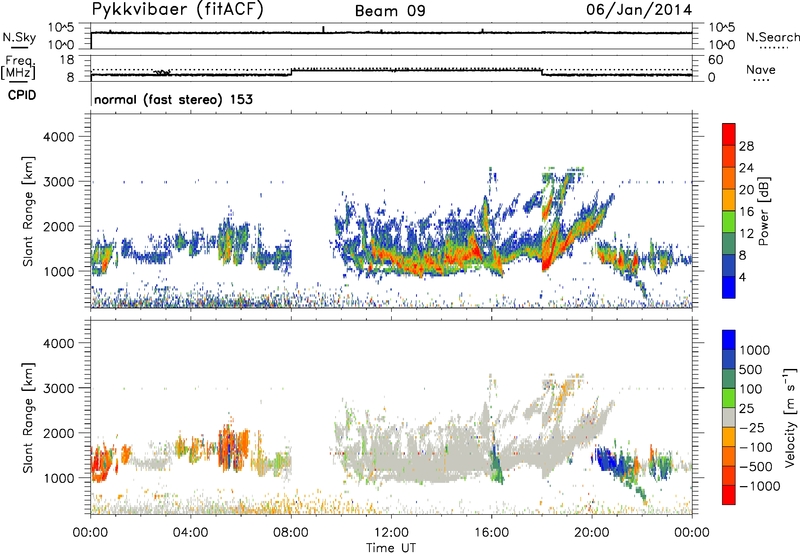The height and width of the screenshot is (554, 800).
Task: Click the '20:00' time axis tick label
Action: tap(592, 533)
